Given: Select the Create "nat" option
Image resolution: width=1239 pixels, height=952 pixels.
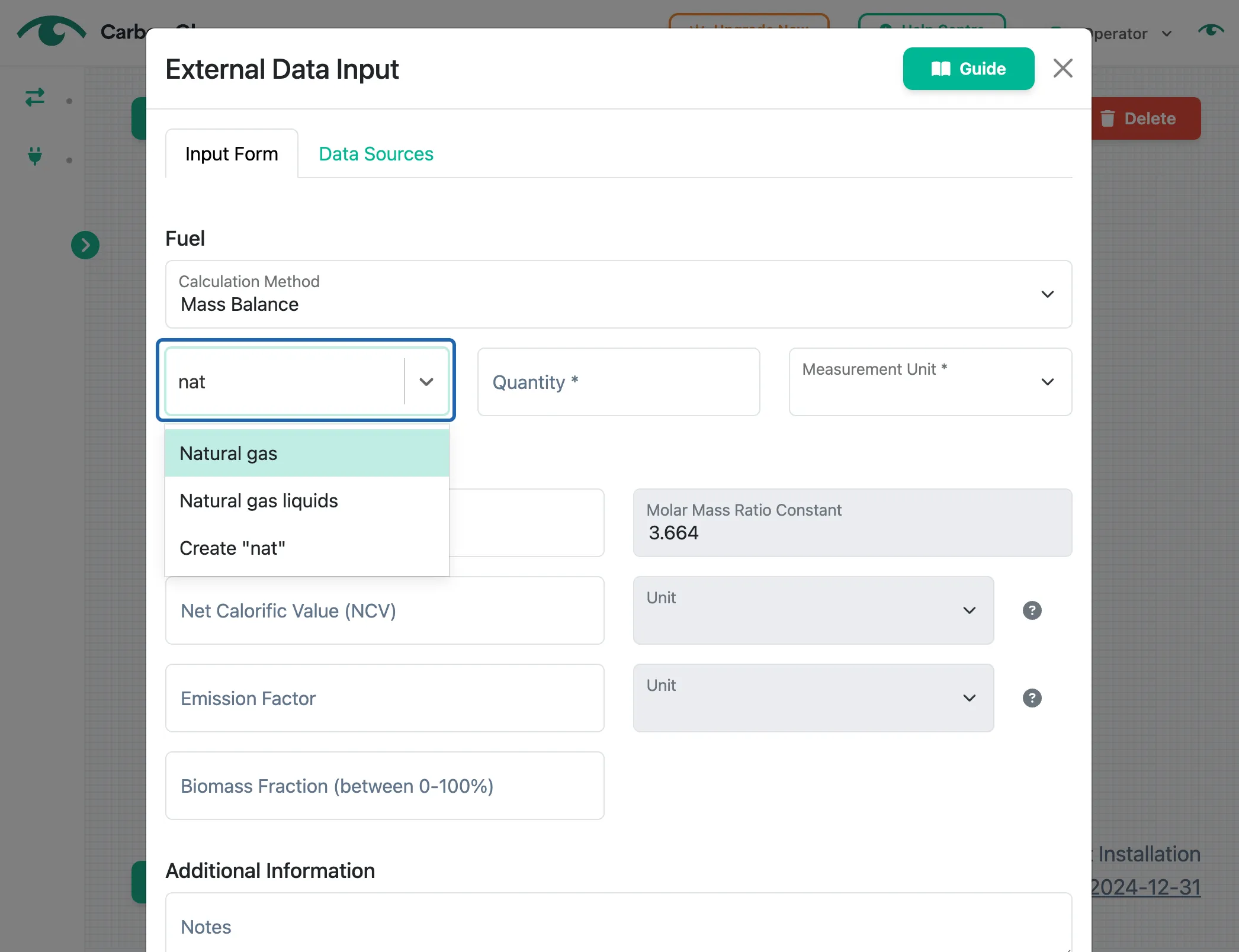Looking at the screenshot, I should (307, 548).
